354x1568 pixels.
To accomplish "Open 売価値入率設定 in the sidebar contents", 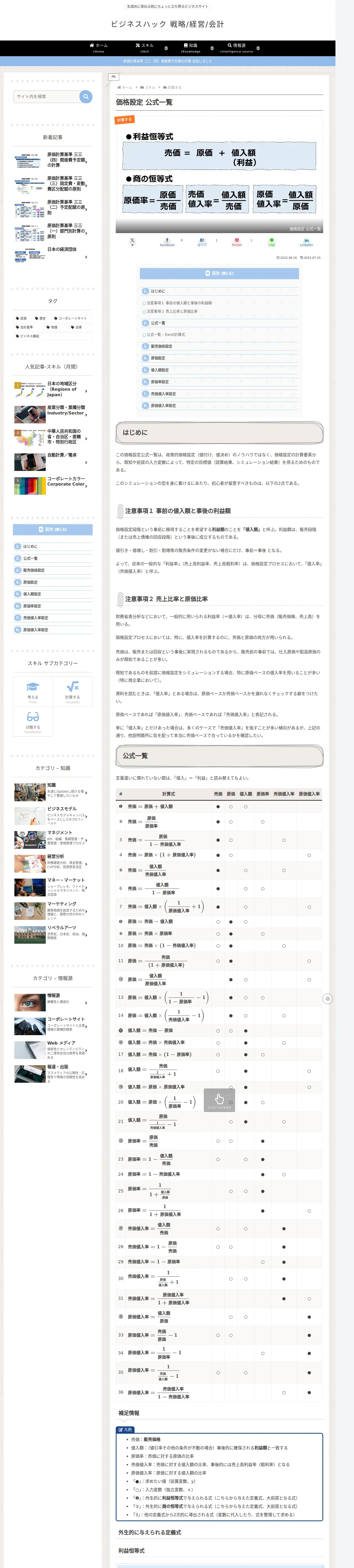I will [x=36, y=618].
